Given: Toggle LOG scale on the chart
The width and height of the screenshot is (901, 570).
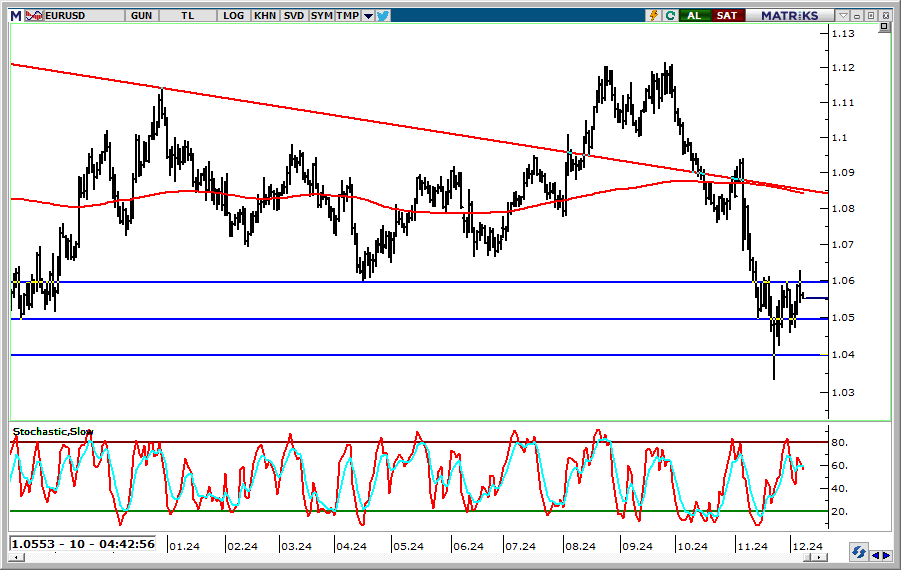Looking at the screenshot, I should click(x=234, y=15).
